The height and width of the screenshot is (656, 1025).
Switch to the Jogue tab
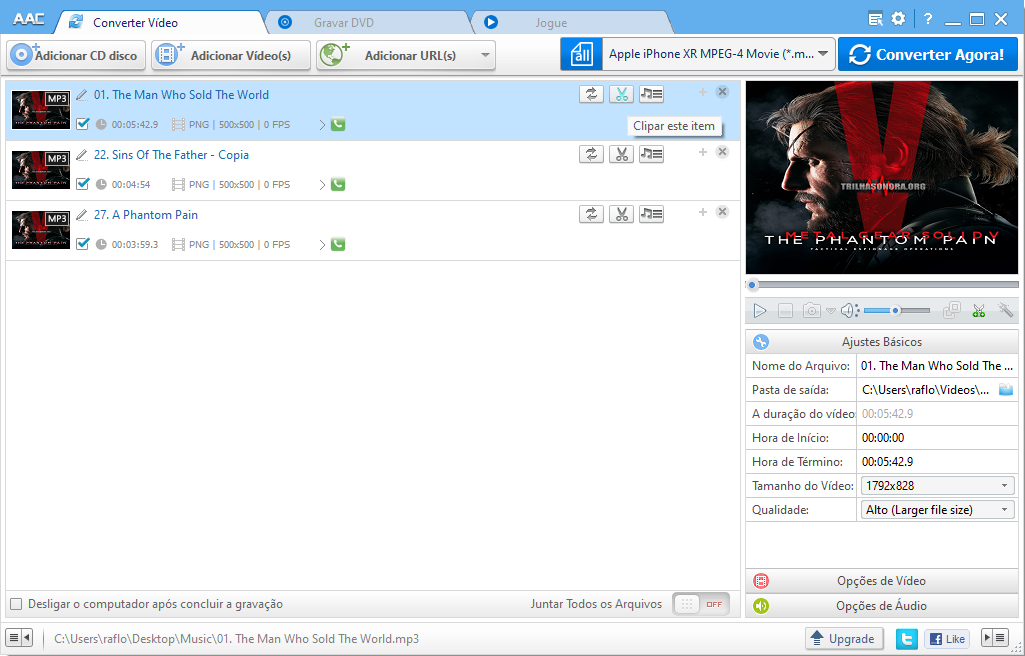pos(551,22)
